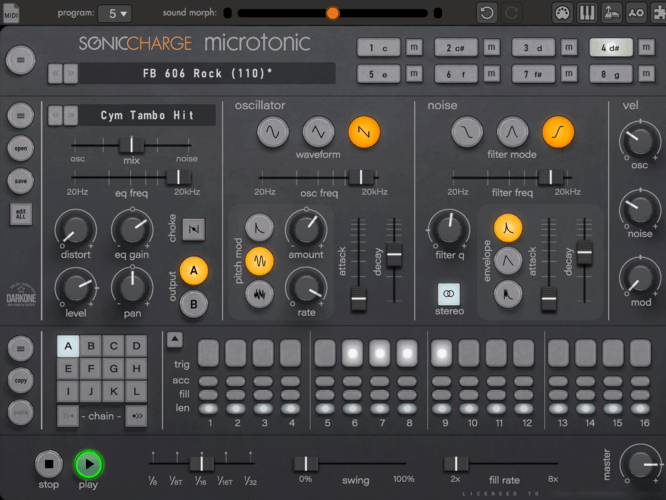Stop playback
Screen dimensions: 666x500
[49, 464]
